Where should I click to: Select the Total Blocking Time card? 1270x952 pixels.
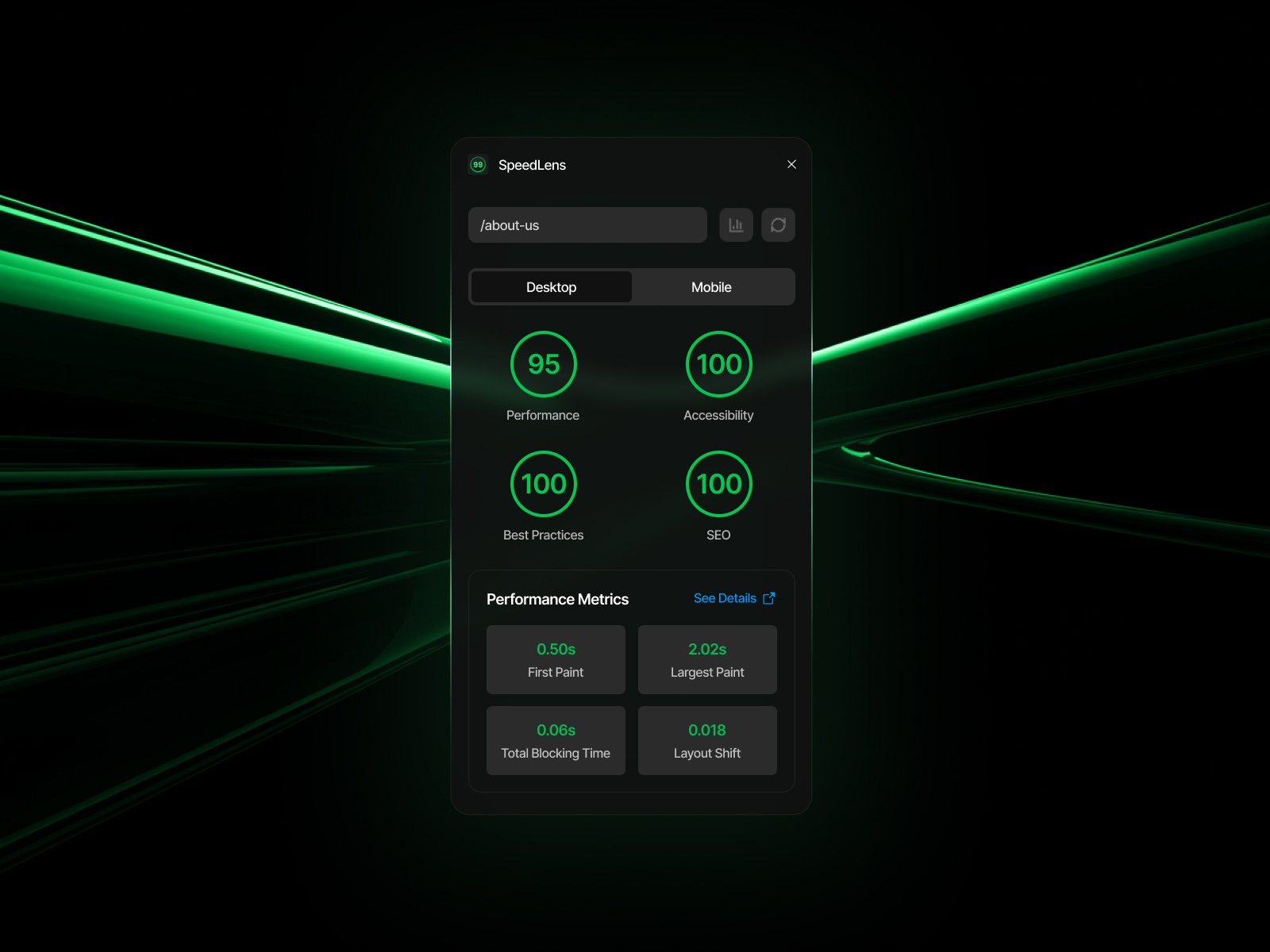coord(556,740)
